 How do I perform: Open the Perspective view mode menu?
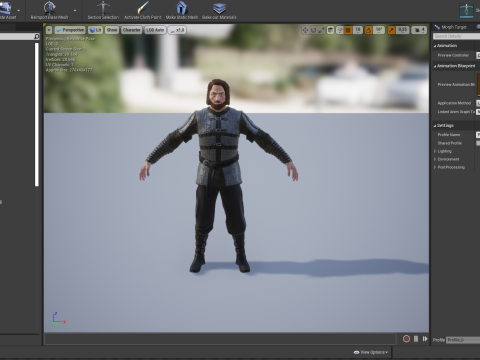70,30
